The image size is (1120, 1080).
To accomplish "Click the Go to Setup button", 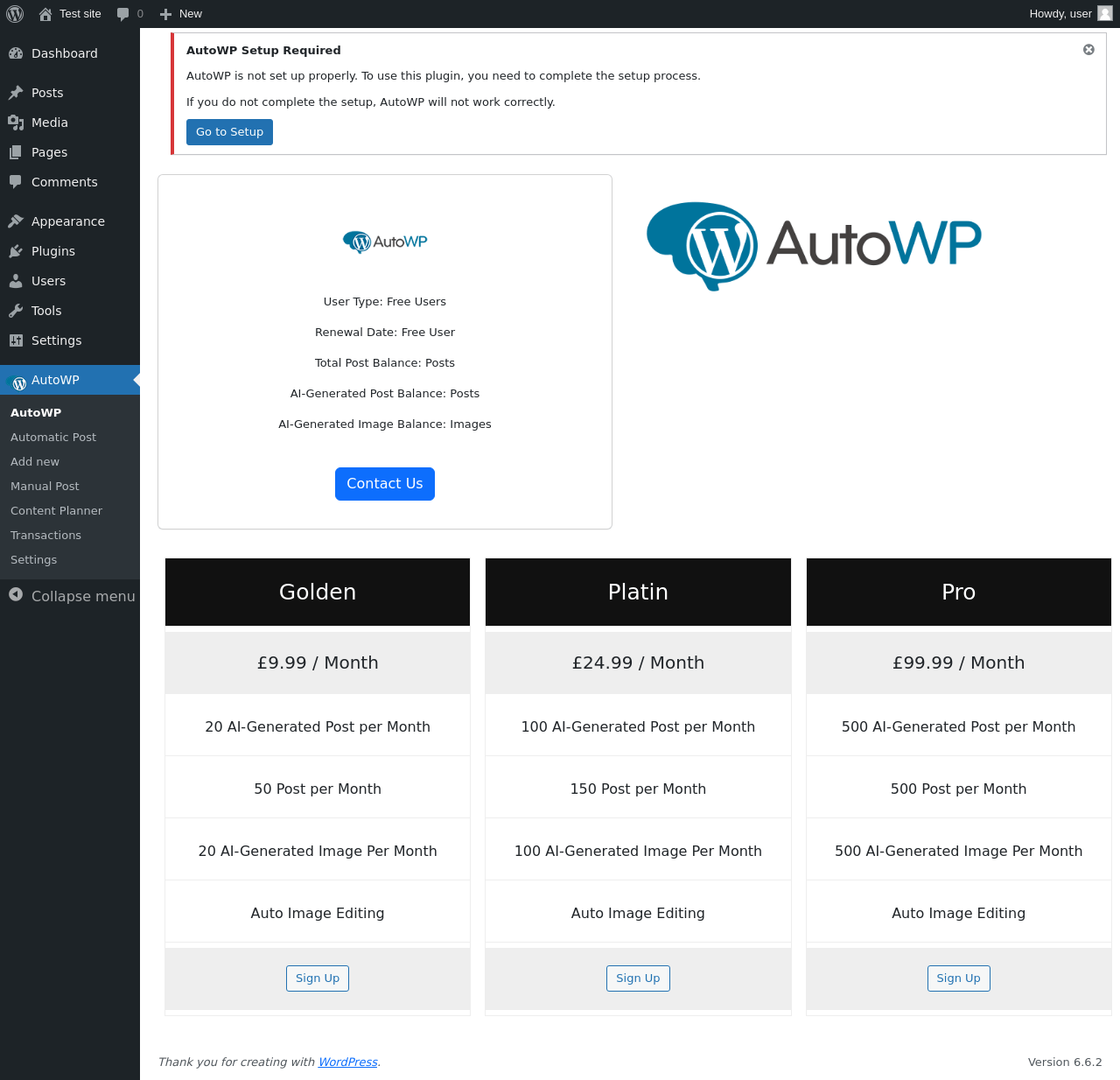I will [x=229, y=132].
